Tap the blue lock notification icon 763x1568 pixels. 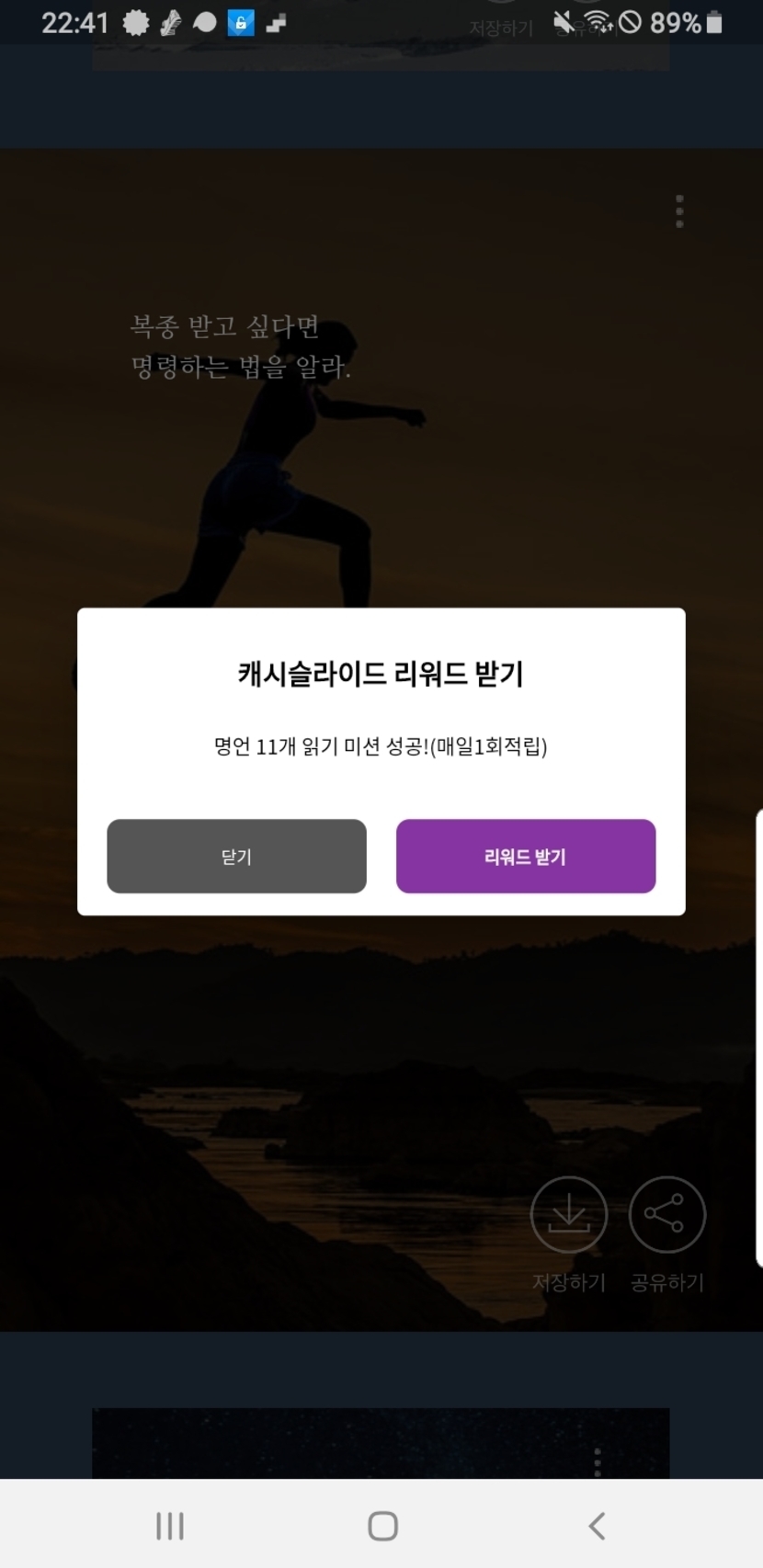[241, 23]
